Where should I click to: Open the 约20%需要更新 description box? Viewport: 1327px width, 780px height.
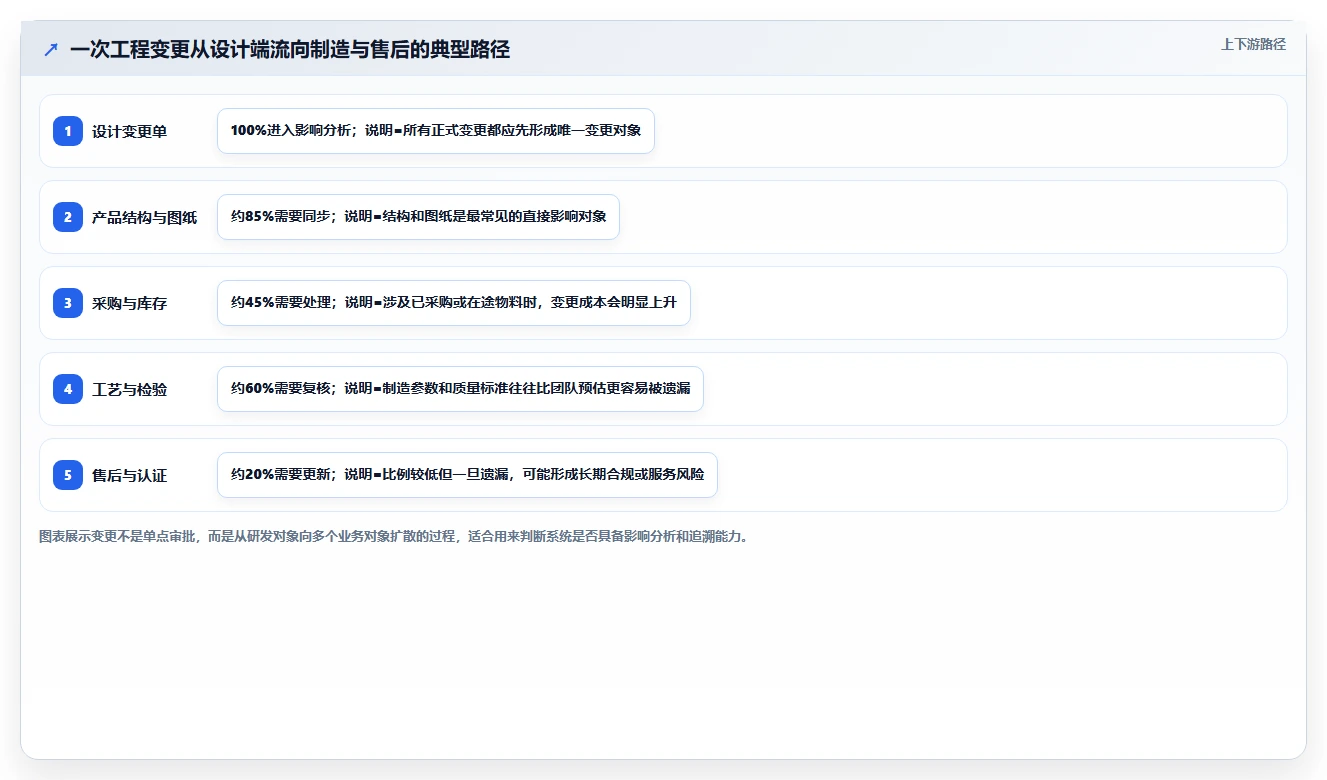coord(467,475)
